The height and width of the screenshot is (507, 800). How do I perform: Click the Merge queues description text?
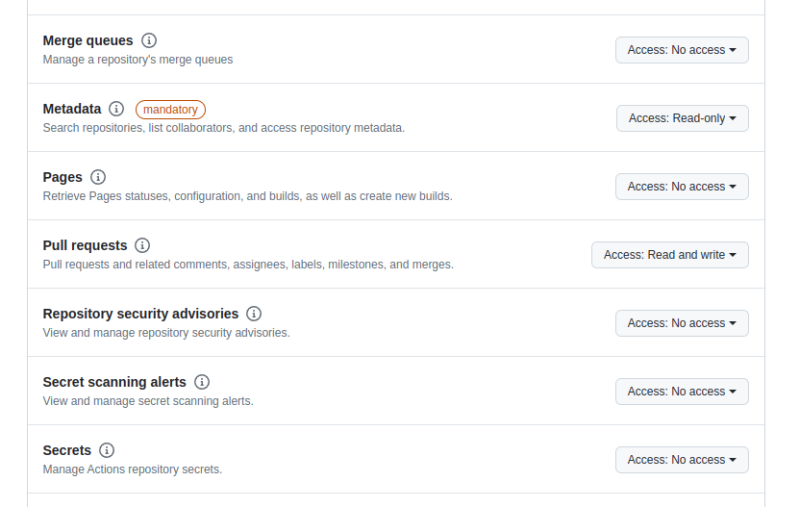pyautogui.click(x=137, y=60)
